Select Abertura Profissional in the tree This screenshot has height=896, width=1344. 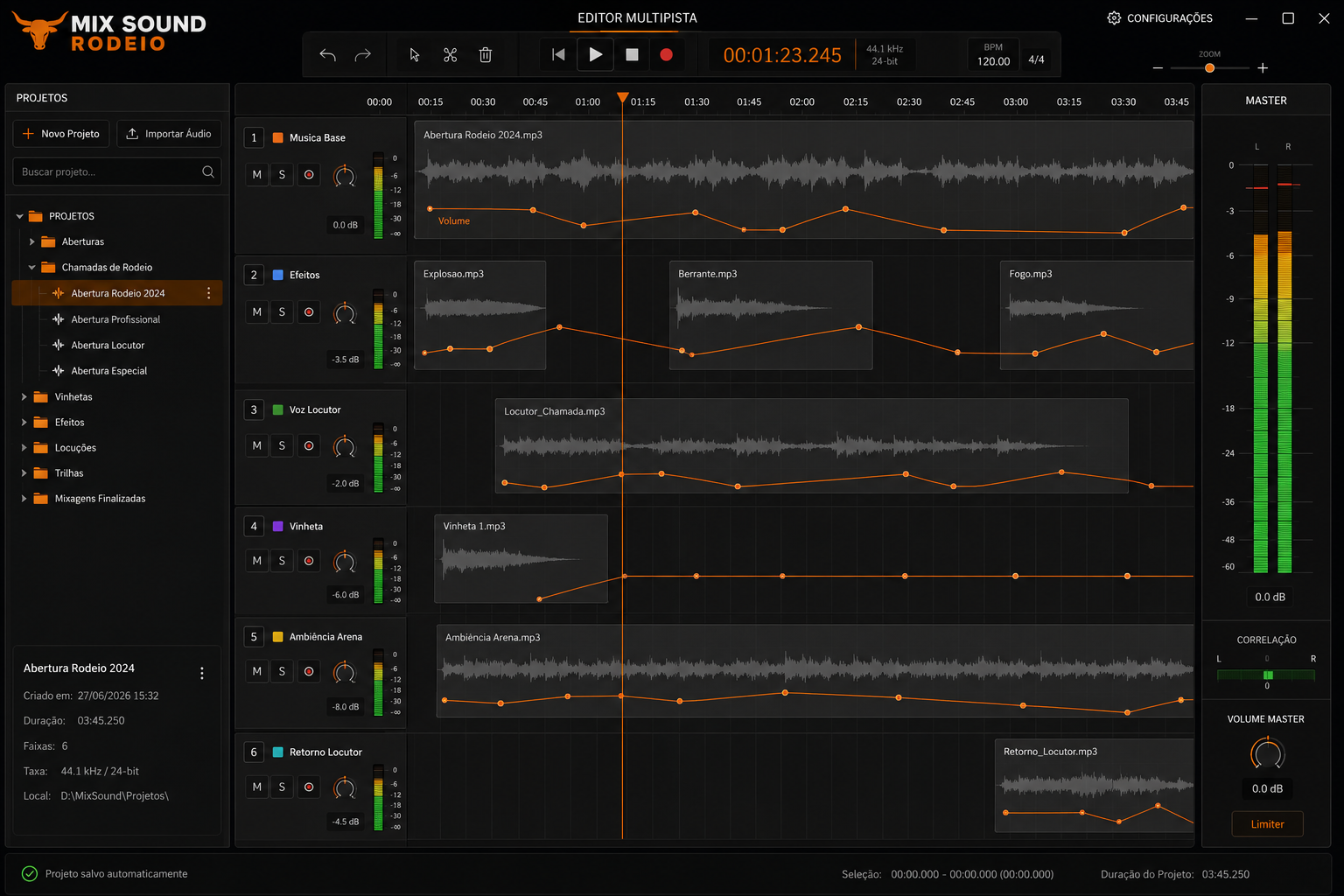115,319
